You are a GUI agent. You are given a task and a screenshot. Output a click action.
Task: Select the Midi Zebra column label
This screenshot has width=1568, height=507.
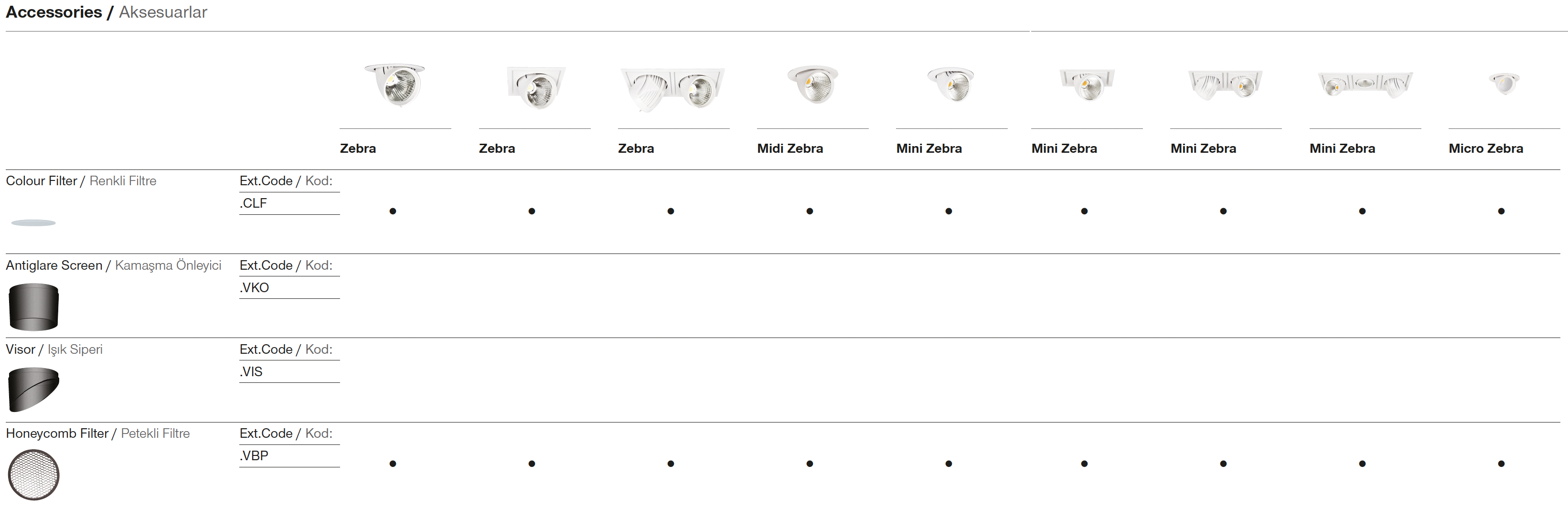pos(789,148)
